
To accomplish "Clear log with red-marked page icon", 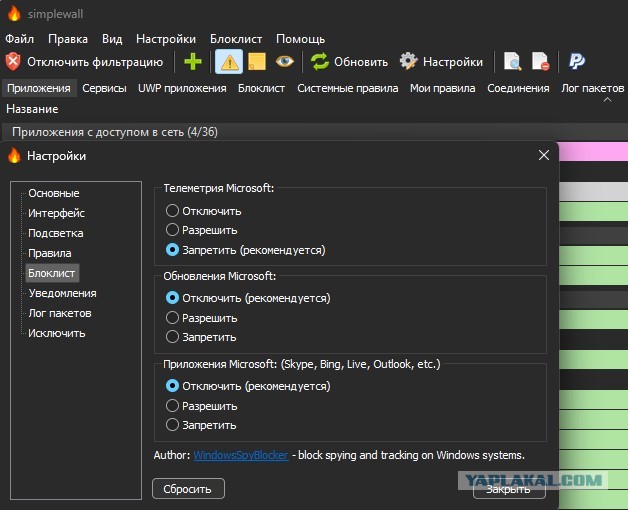I will tap(540, 62).
